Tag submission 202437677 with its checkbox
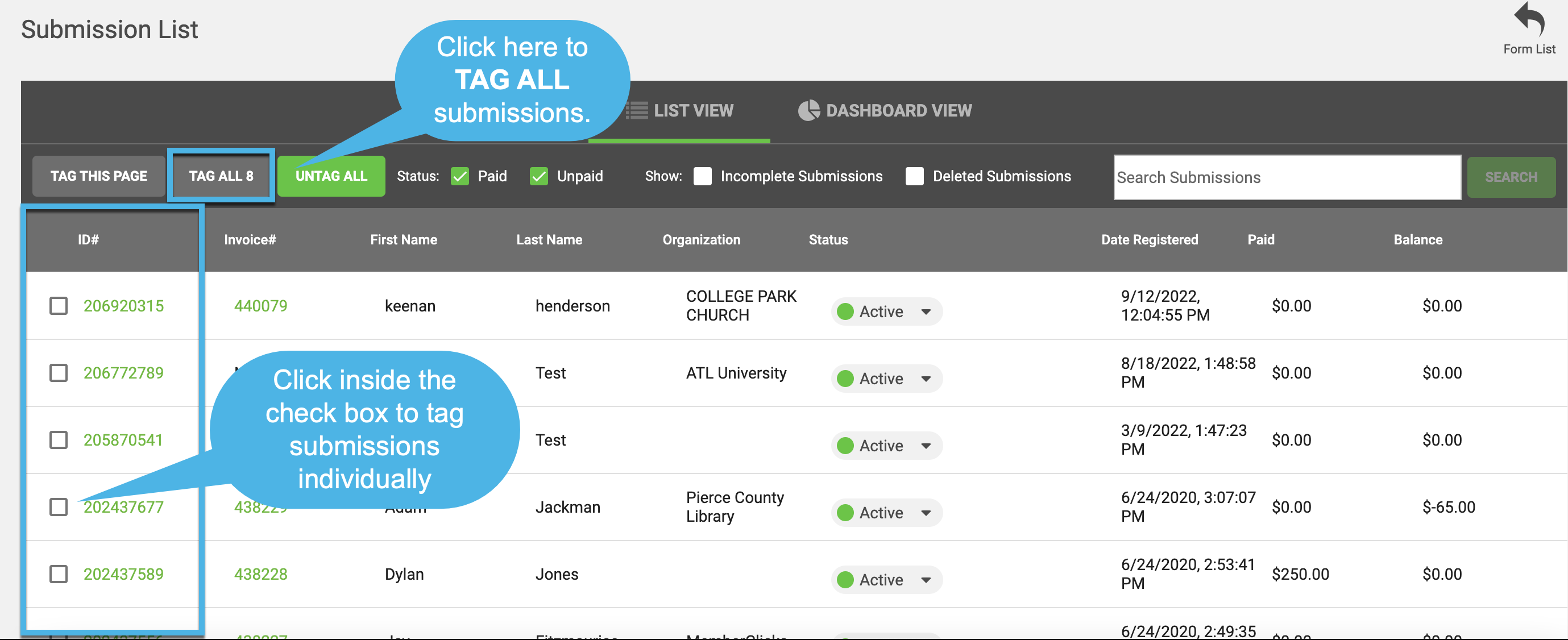This screenshot has width=1568, height=640. click(x=59, y=507)
